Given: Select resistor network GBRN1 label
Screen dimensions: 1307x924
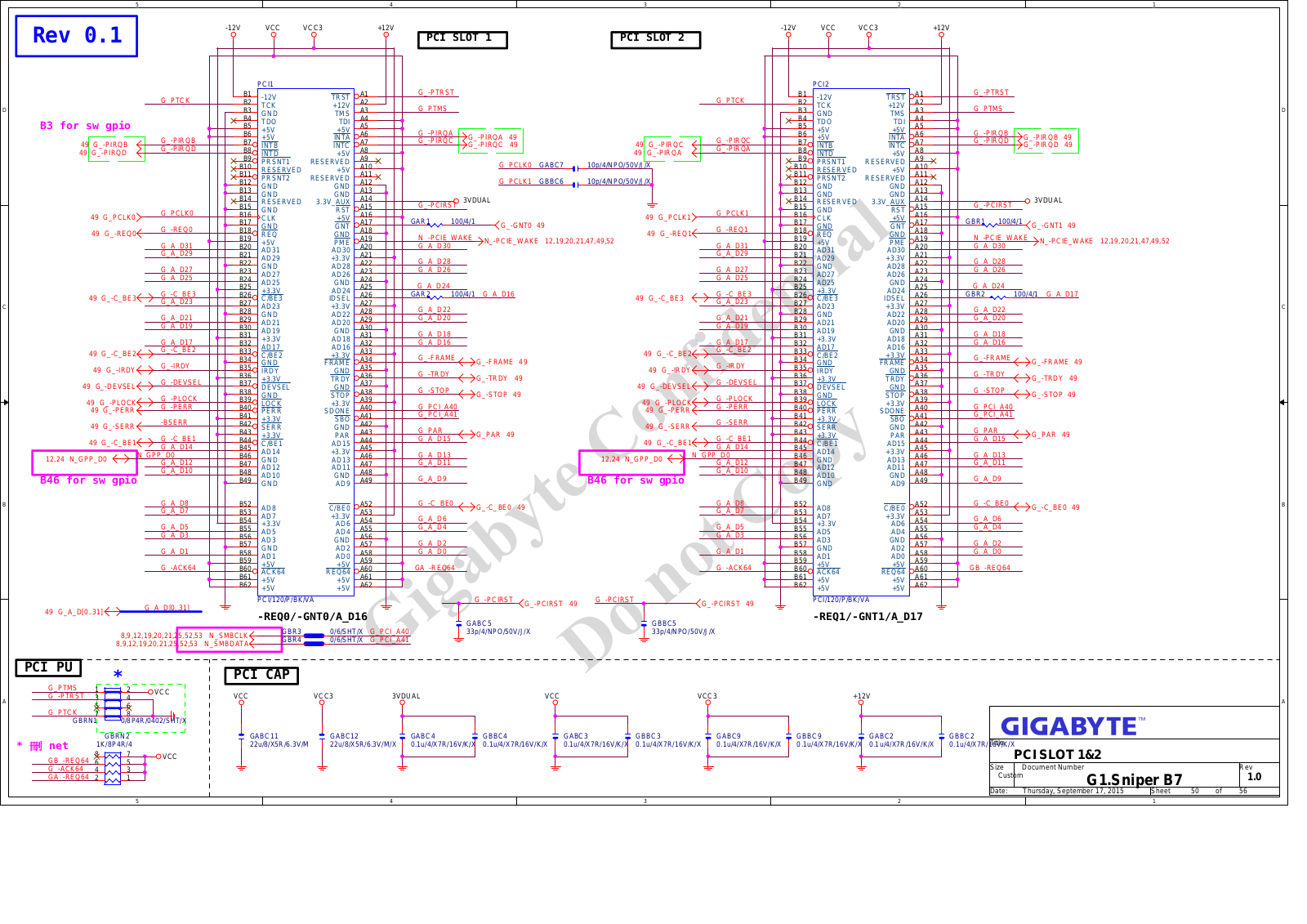Looking at the screenshot, I should tap(84, 721).
